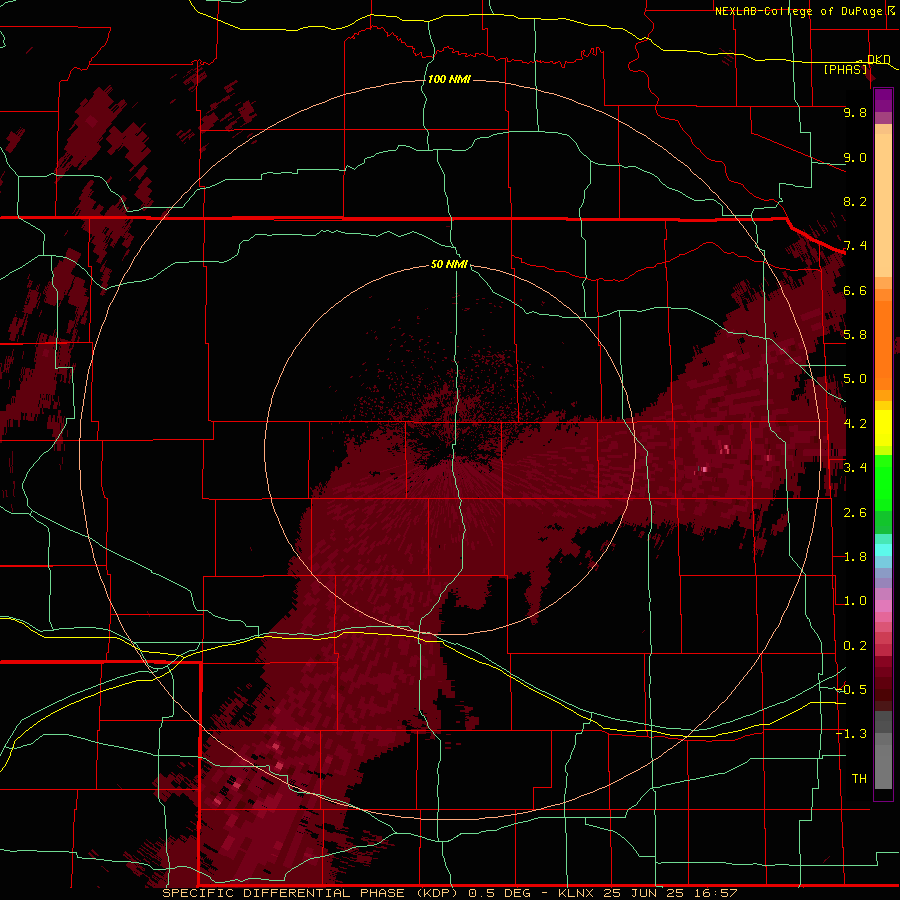Click the -1.3 color scale value
Image resolution: width=900 pixels, height=900 pixels.
pos(851,734)
